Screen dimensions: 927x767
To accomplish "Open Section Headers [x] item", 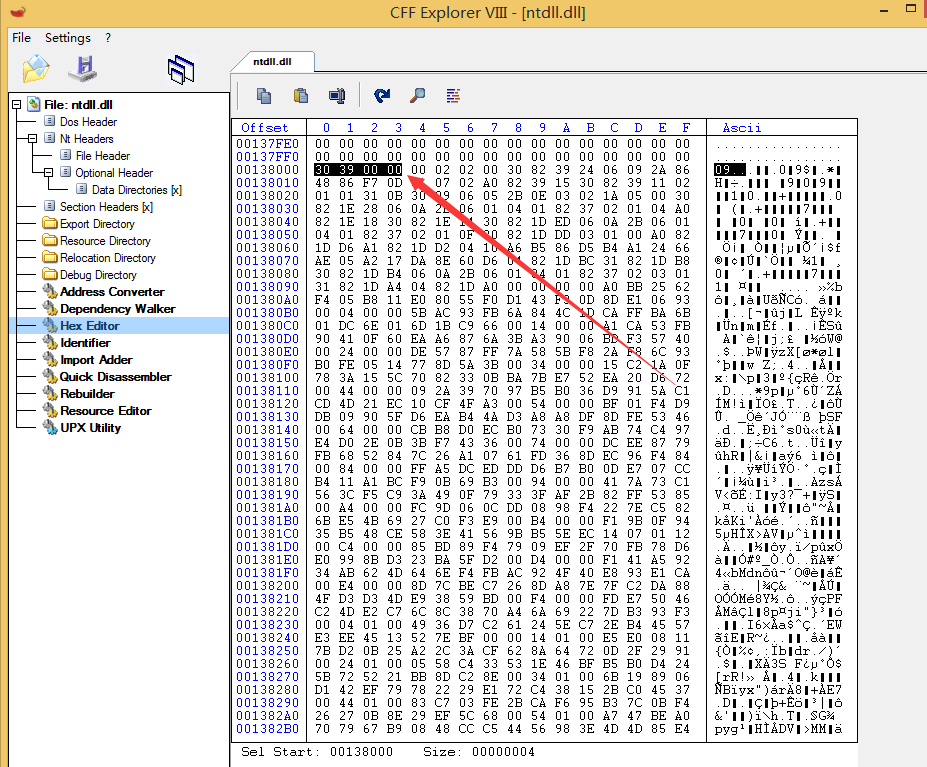I will pos(106,207).
